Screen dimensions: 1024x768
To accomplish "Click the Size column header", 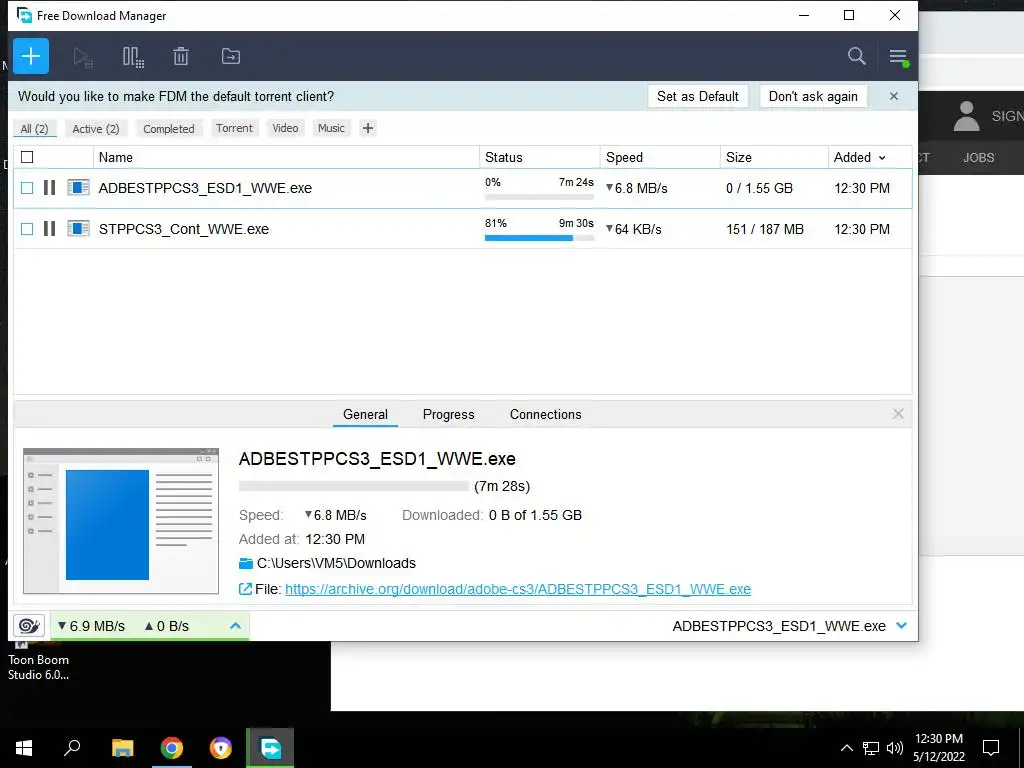I will [775, 157].
